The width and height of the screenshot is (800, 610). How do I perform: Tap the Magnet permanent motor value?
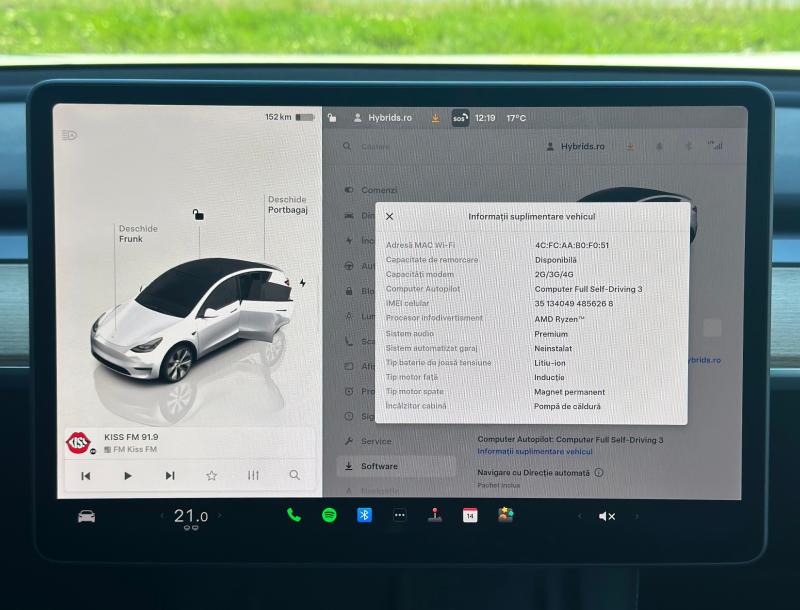click(x=569, y=392)
